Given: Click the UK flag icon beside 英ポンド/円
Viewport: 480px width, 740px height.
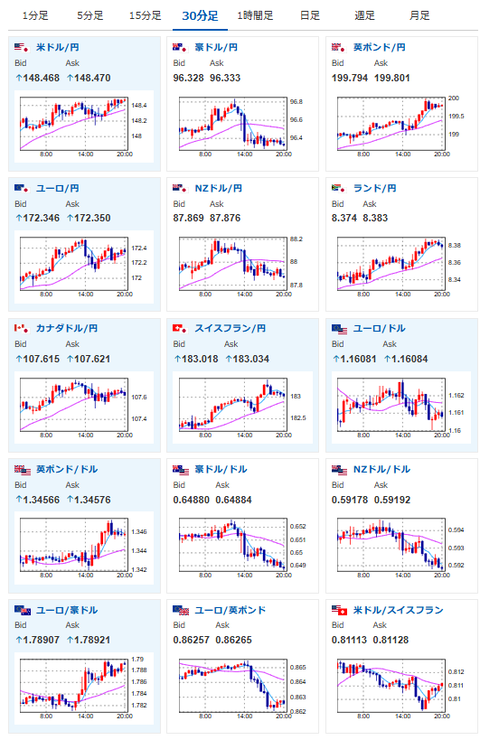Looking at the screenshot, I should tap(339, 47).
